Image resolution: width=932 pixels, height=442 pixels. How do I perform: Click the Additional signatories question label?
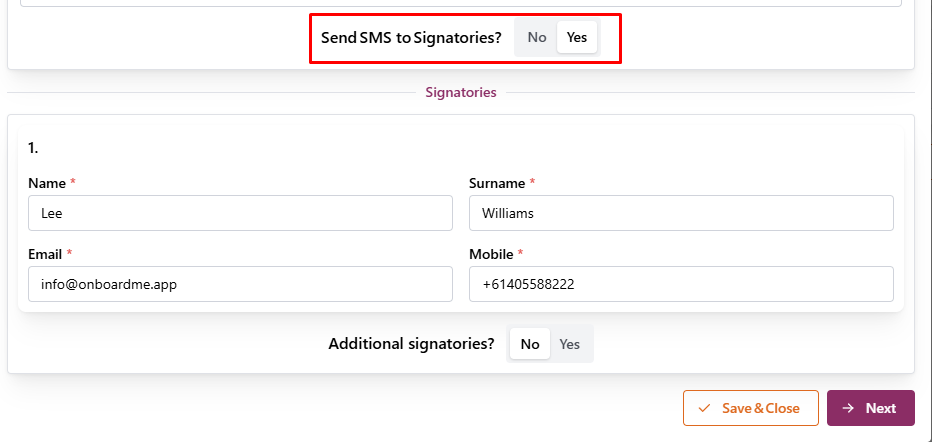(x=411, y=344)
